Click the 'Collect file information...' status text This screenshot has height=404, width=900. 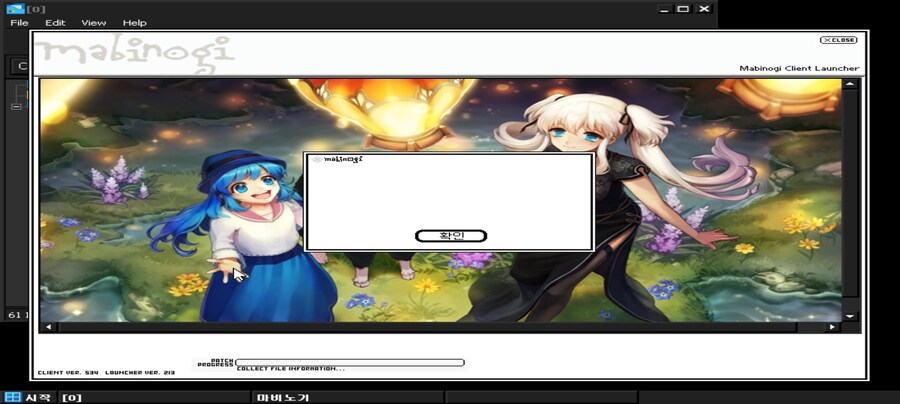point(290,369)
